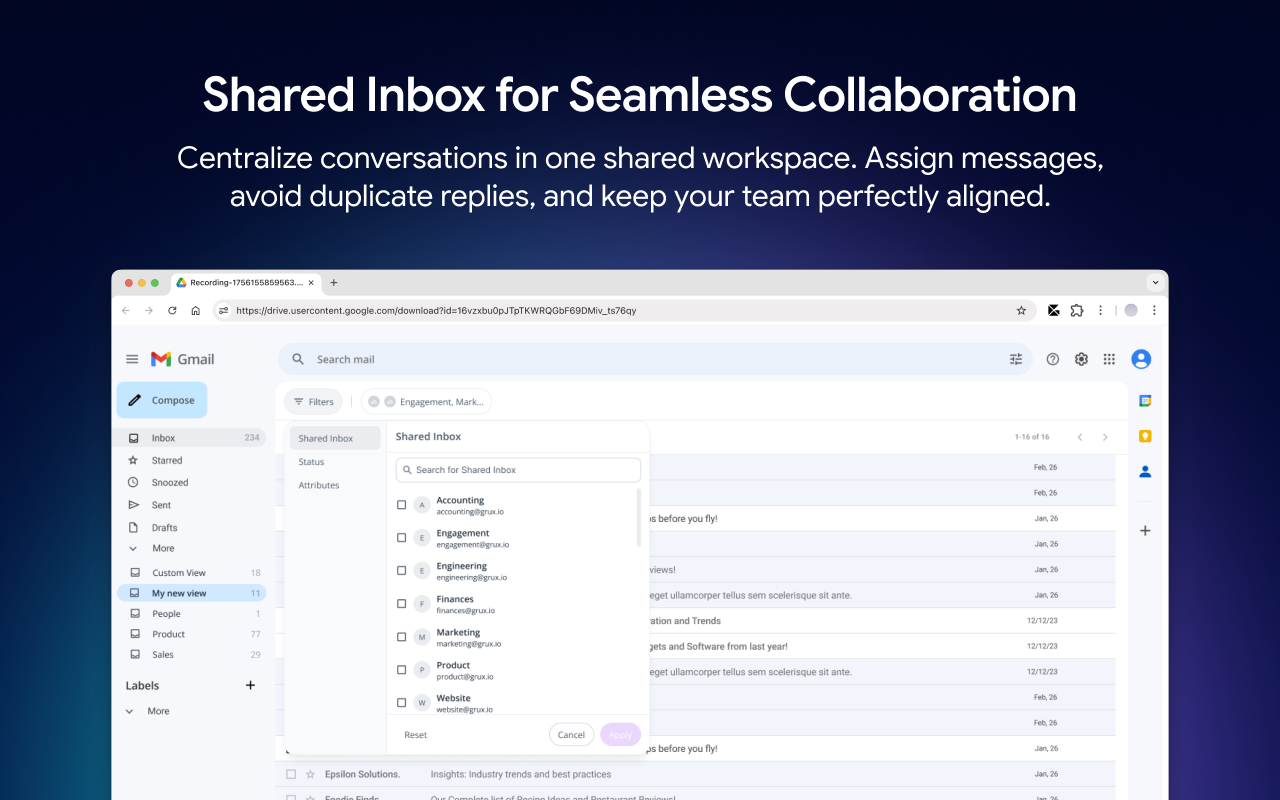The image size is (1280, 800).
Task: Tick the Product shared inbox checkbox
Action: (402, 670)
